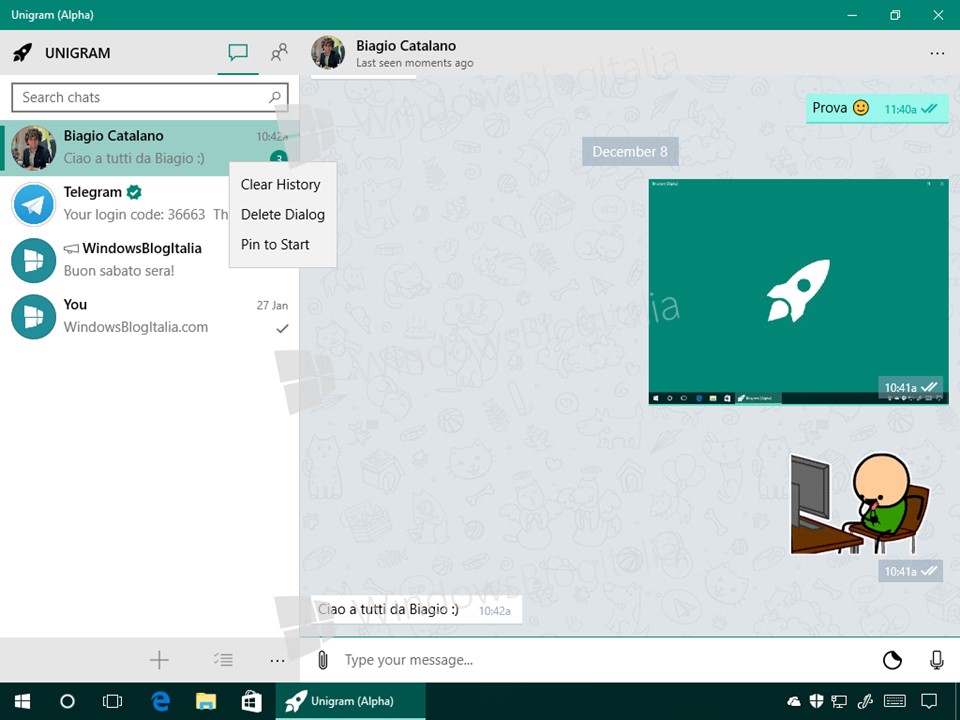Open the You saved messages chat
960x720 pixels.
pos(149,317)
